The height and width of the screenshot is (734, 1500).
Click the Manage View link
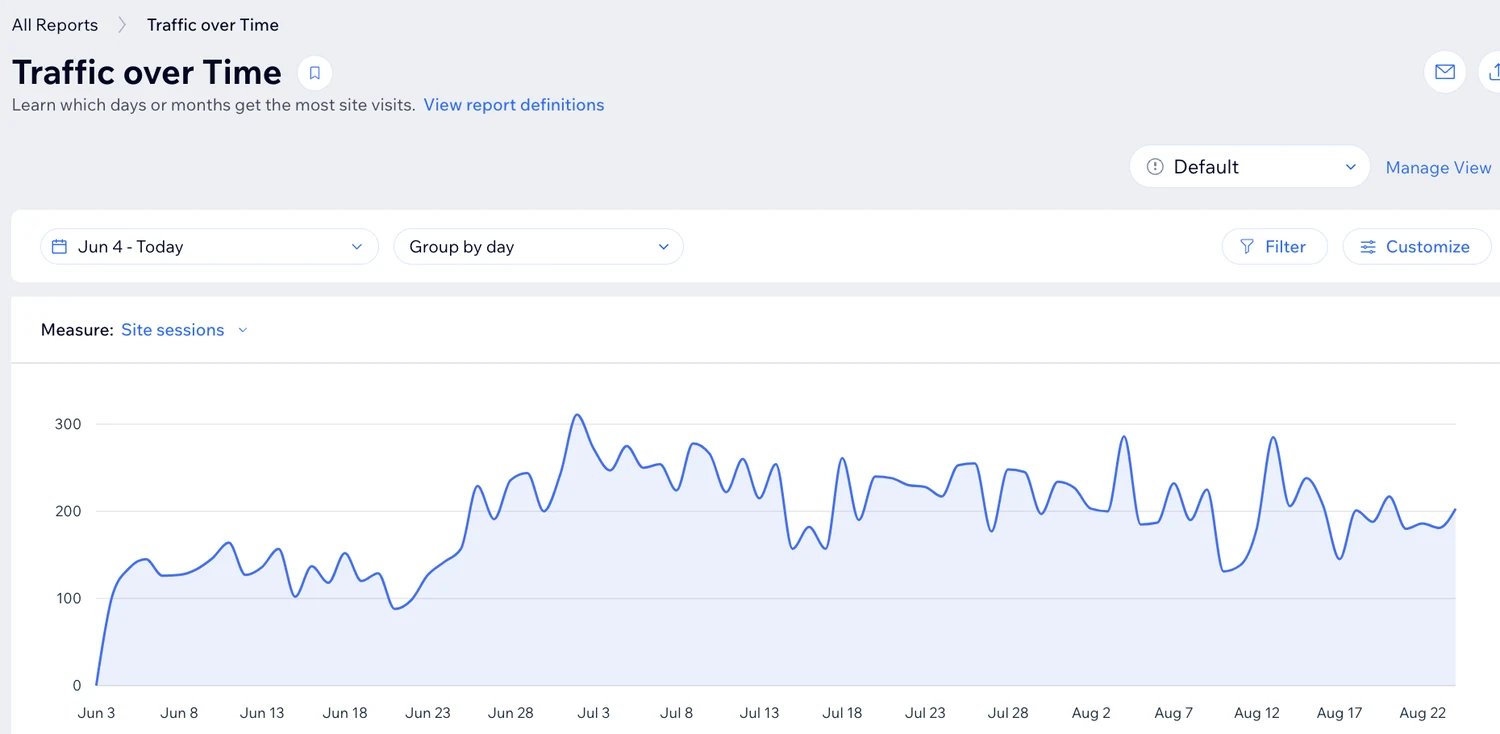coord(1438,168)
